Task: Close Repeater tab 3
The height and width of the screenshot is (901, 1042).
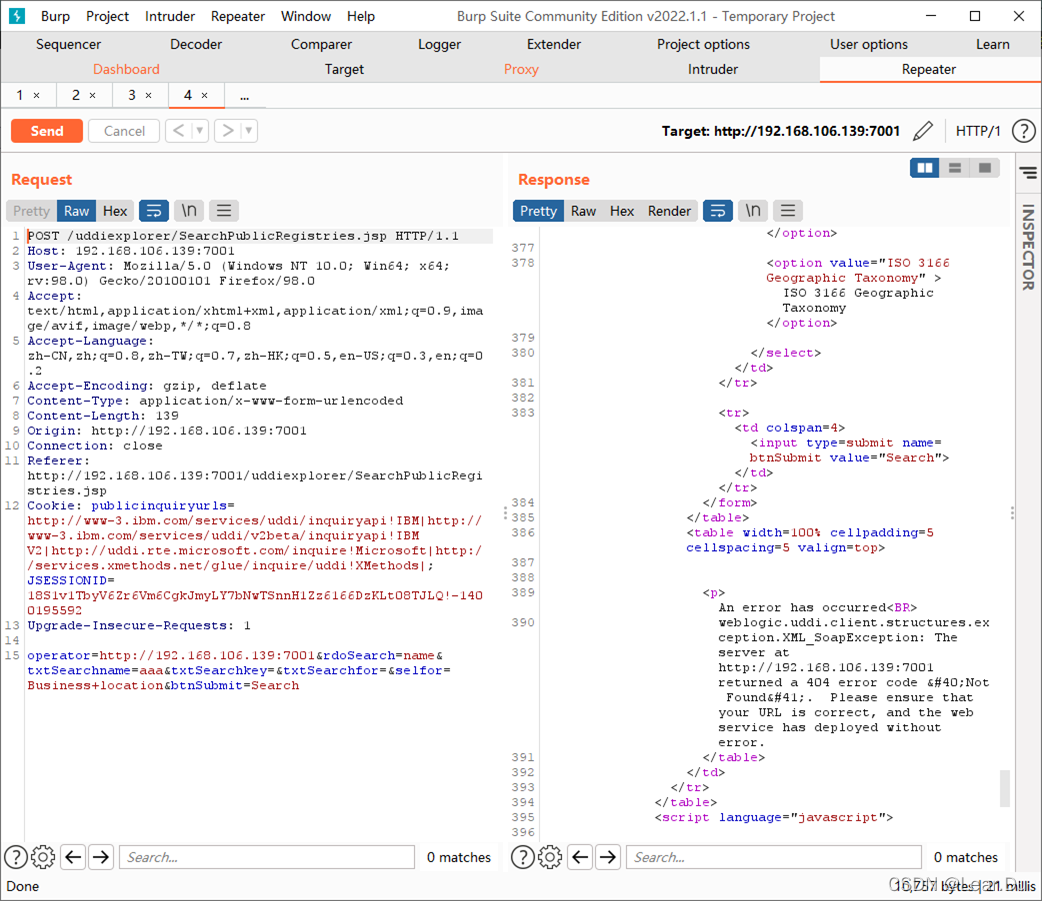Action: tap(148, 96)
